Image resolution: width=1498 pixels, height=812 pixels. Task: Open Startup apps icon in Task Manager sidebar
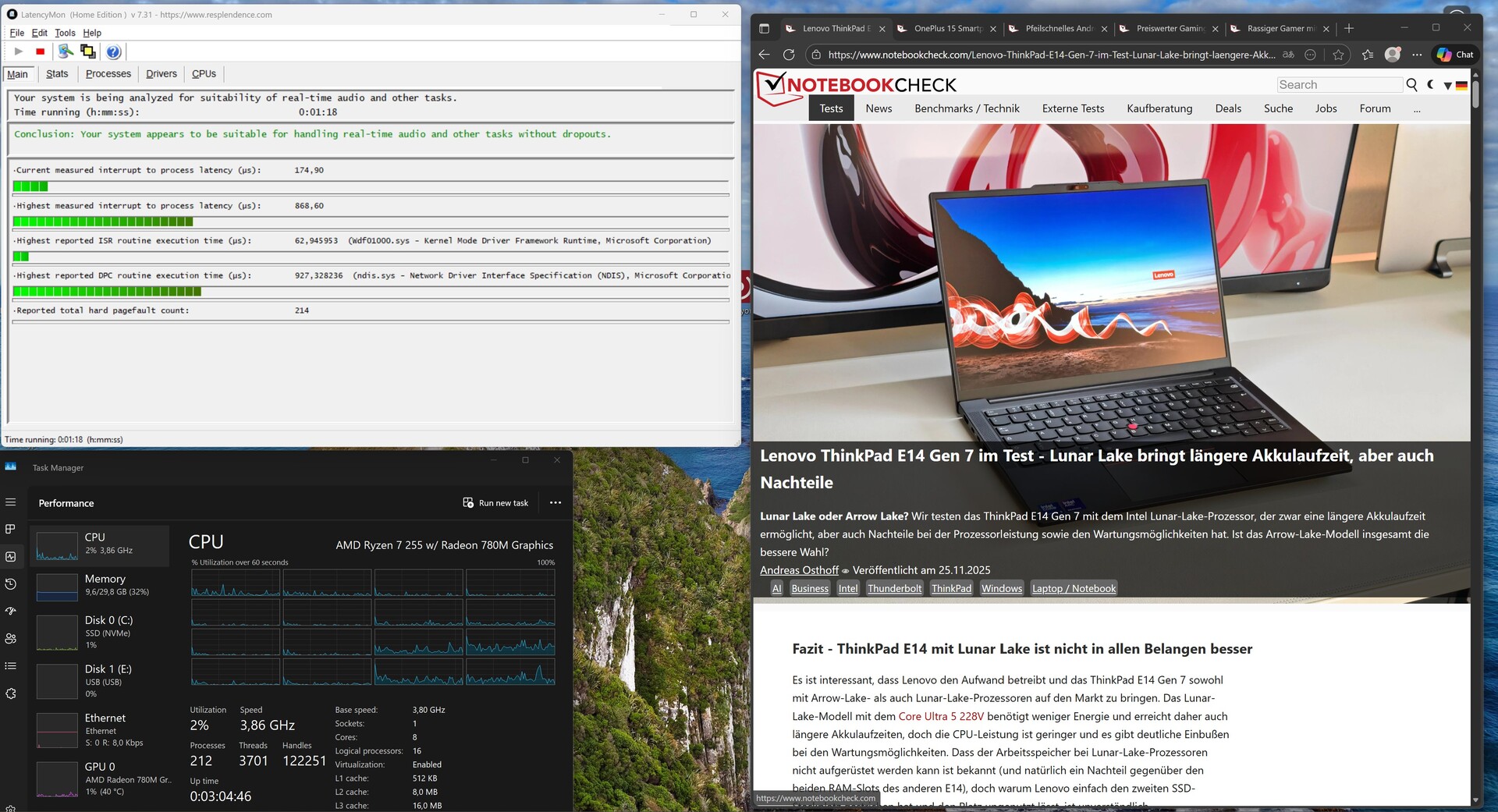(x=11, y=611)
